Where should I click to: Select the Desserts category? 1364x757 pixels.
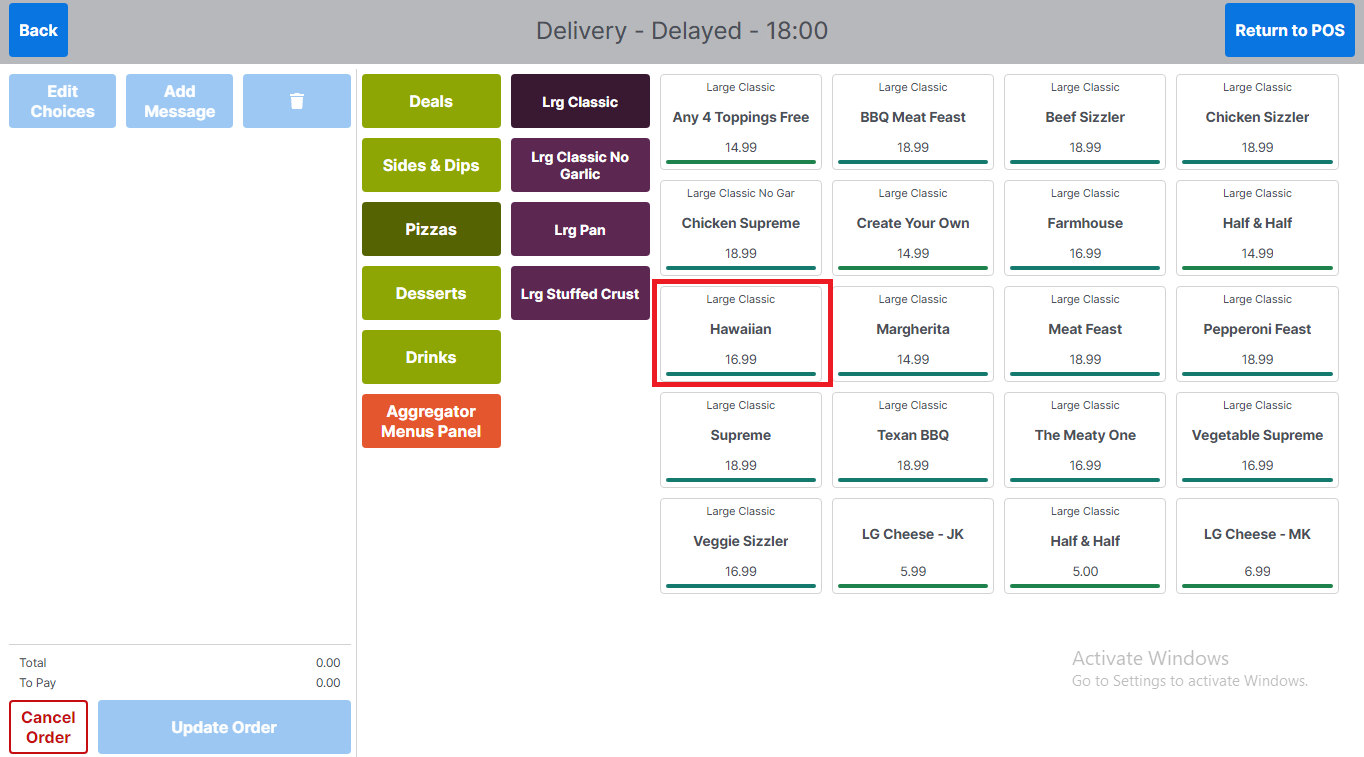[x=431, y=293]
